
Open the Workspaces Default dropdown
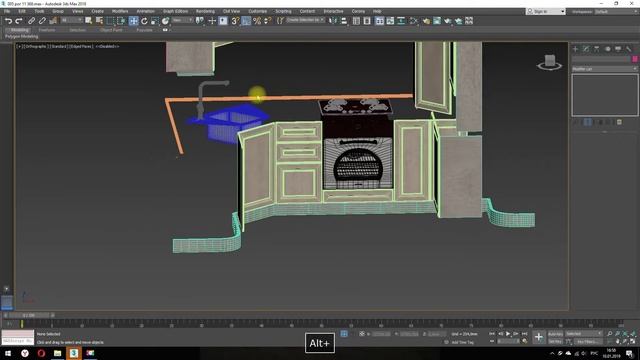pos(616,11)
